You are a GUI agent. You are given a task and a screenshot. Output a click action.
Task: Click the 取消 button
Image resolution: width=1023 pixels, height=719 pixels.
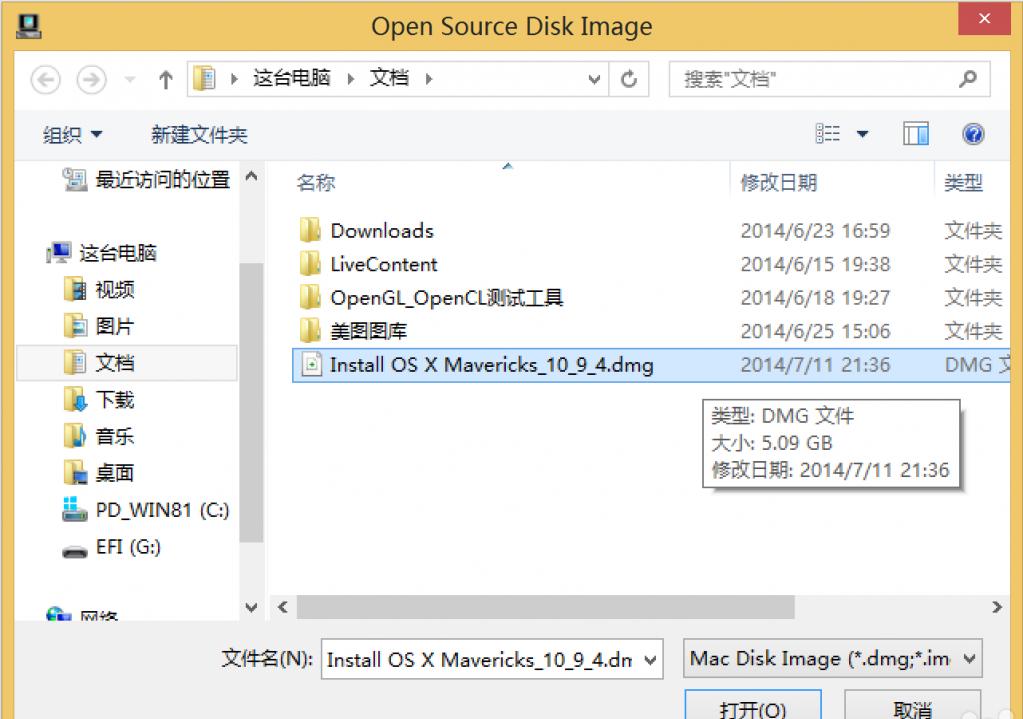tap(912, 706)
